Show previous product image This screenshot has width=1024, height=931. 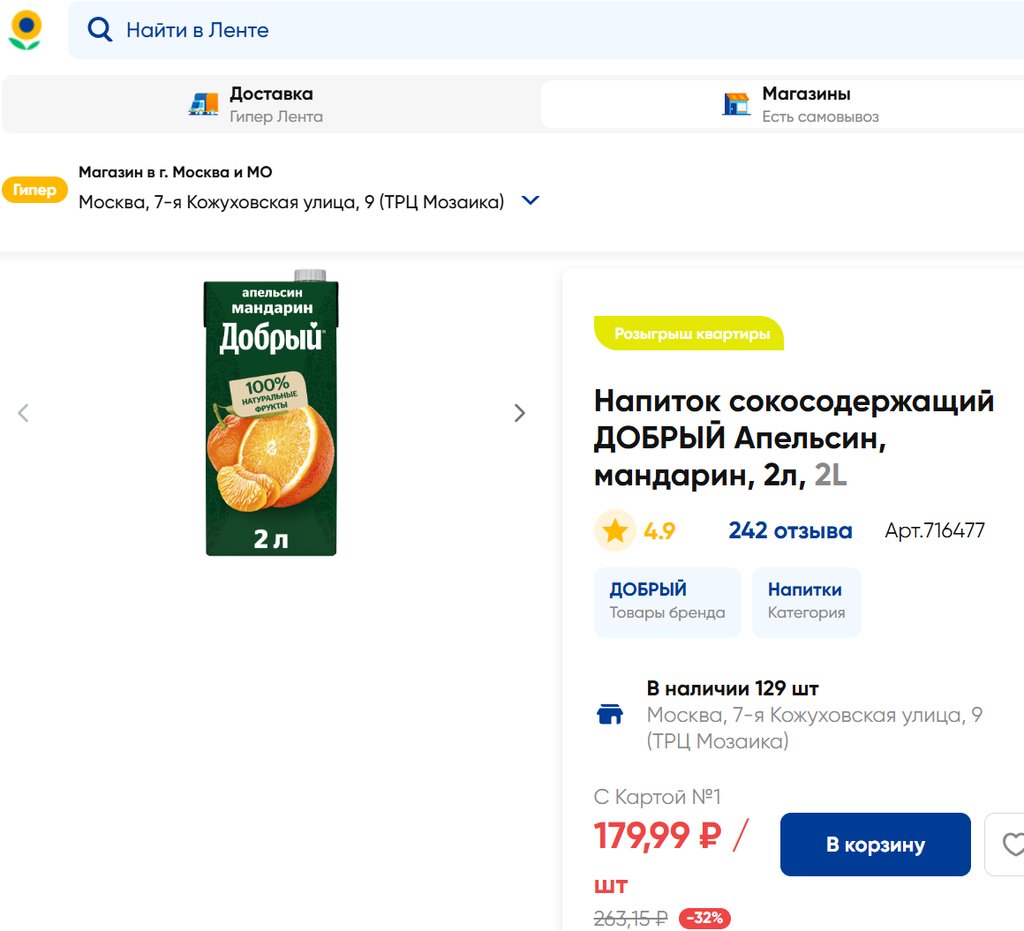[24, 413]
